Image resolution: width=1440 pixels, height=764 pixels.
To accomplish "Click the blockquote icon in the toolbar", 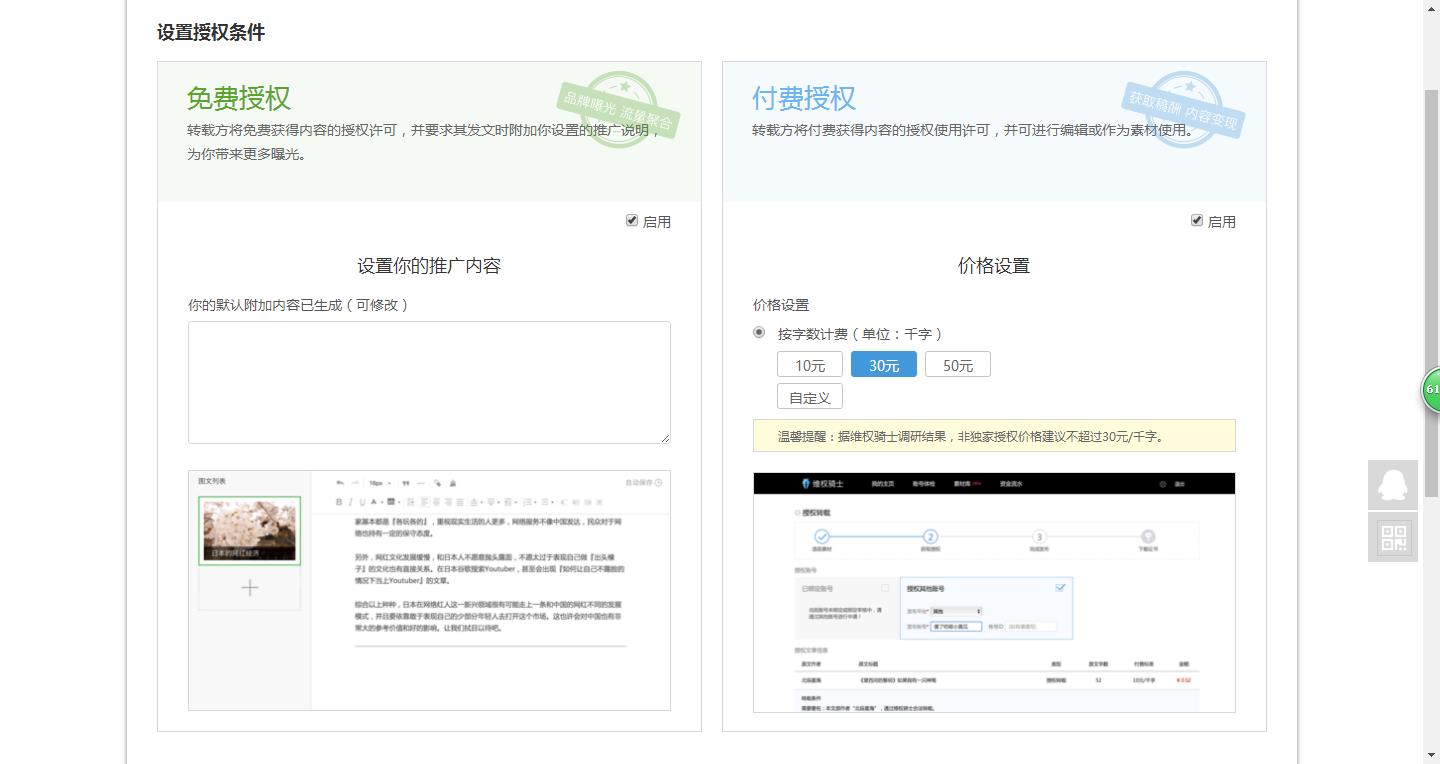I will click(x=406, y=481).
